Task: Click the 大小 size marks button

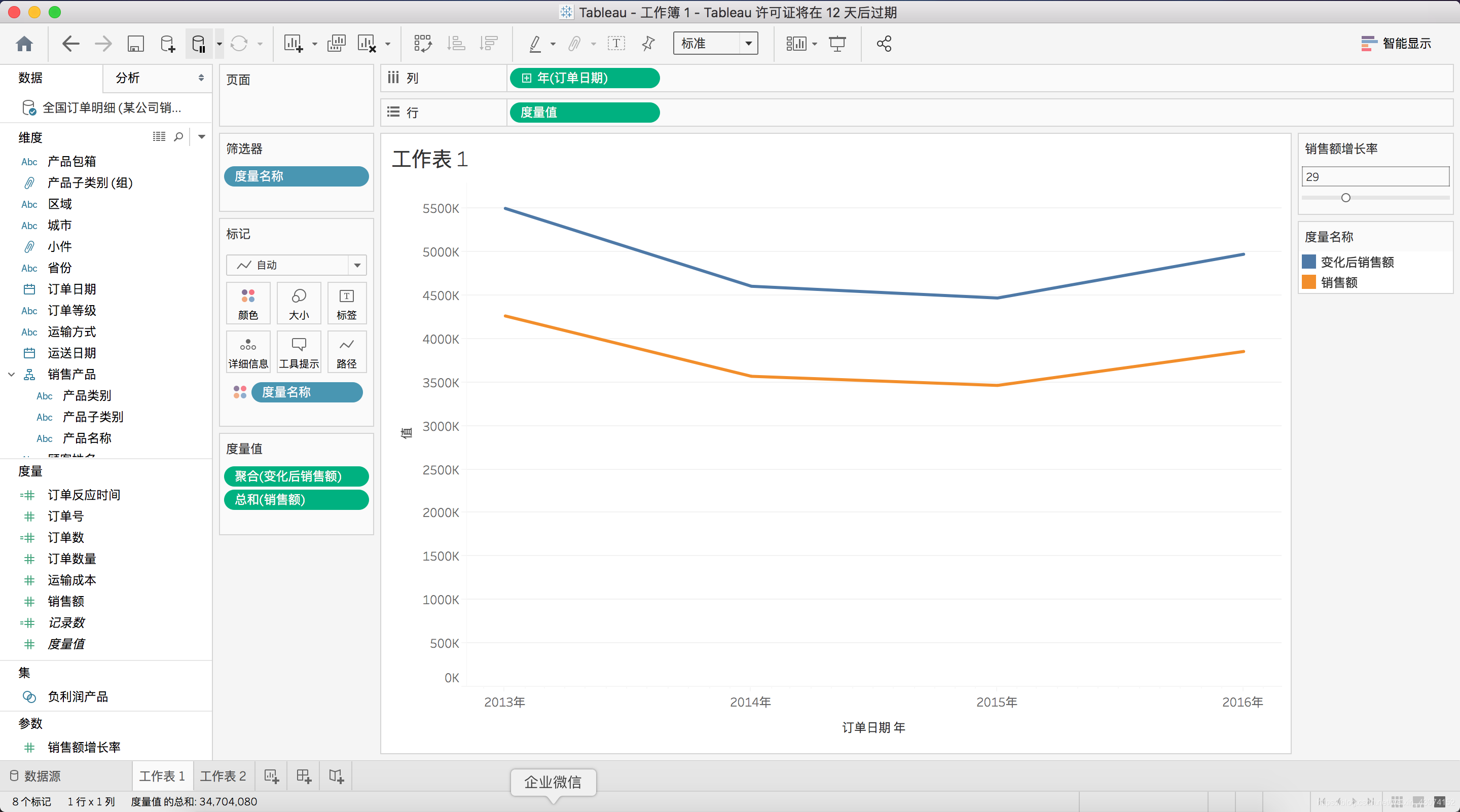Action: click(x=299, y=304)
